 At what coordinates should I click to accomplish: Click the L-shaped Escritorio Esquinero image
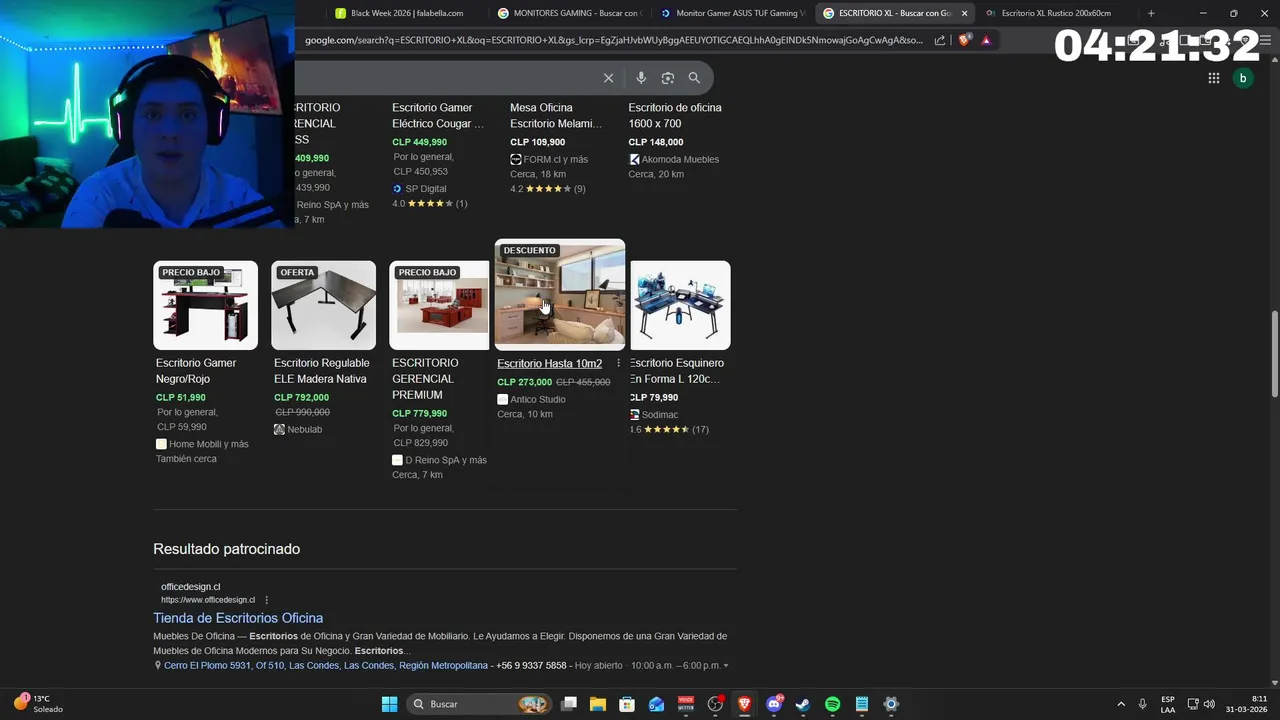[x=680, y=305]
